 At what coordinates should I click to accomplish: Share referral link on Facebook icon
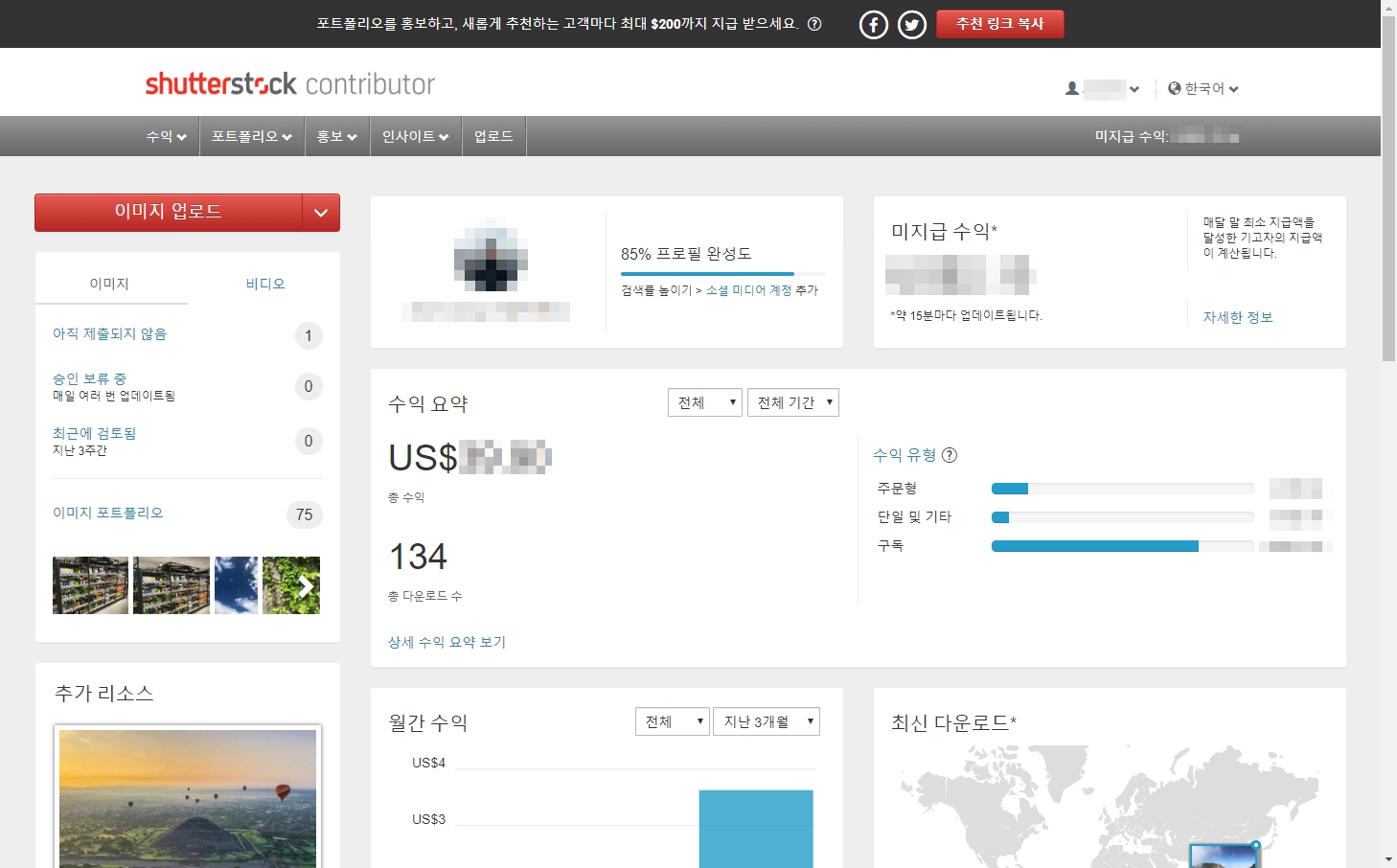coord(873,24)
